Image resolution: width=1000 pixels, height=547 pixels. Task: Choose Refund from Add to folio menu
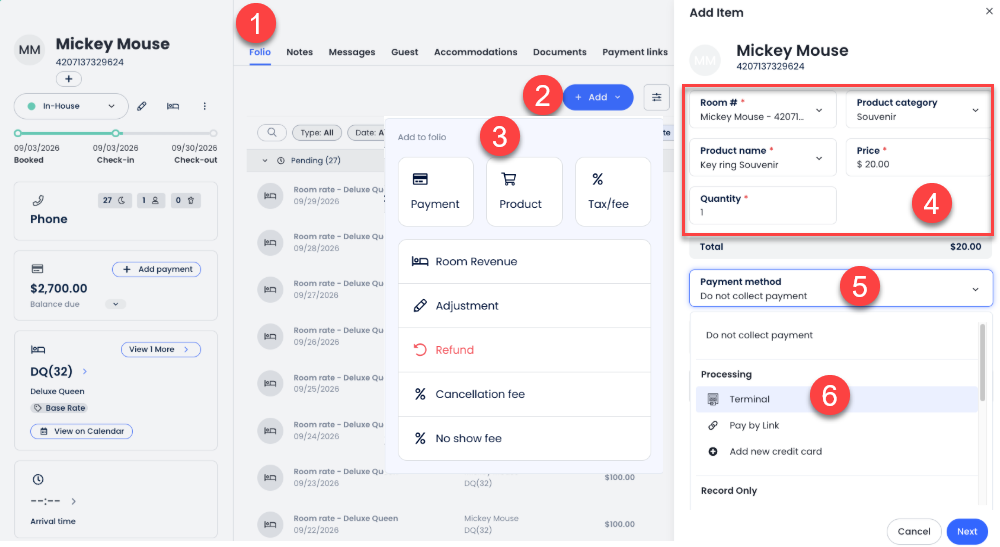524,350
